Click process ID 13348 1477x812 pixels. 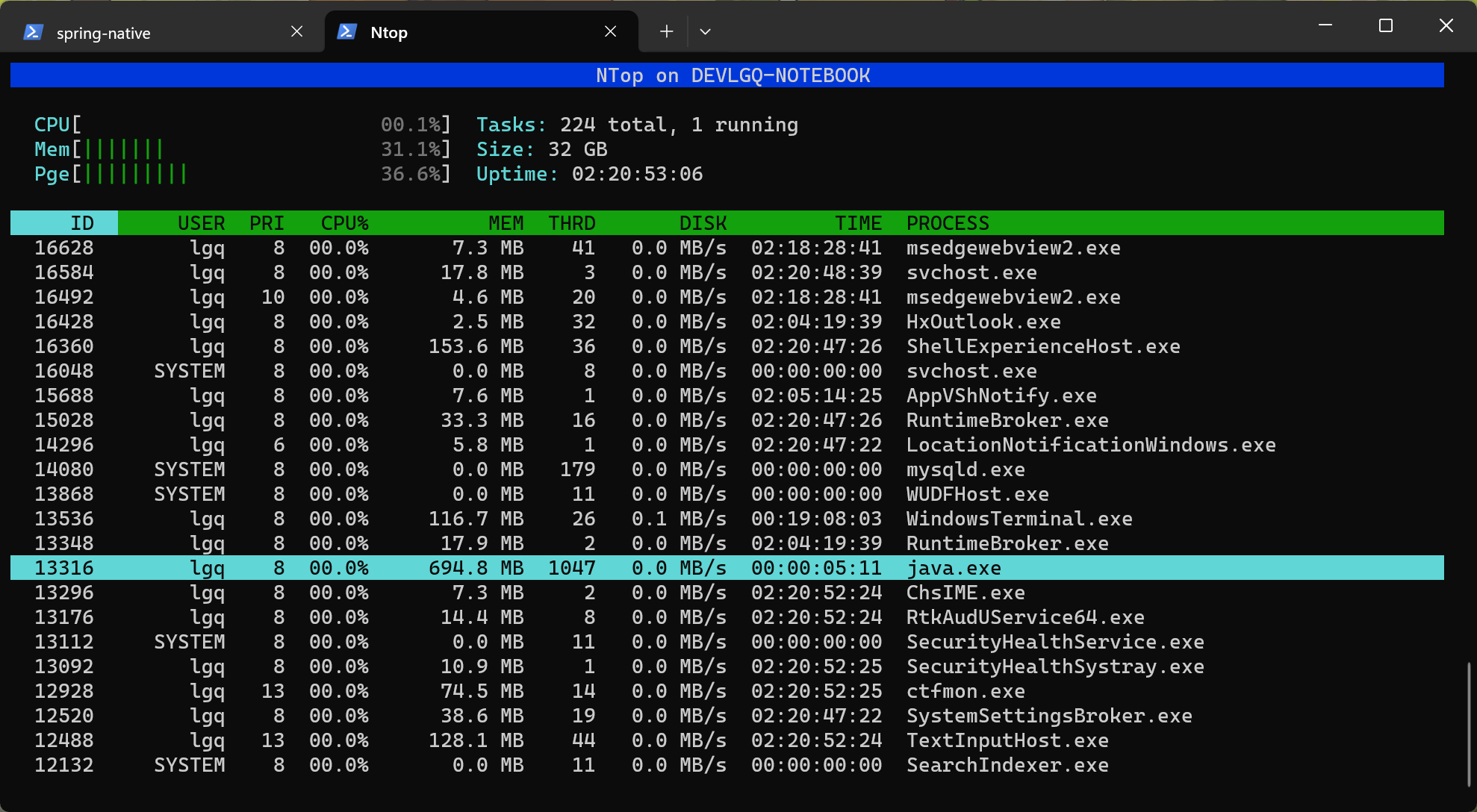pyautogui.click(x=64, y=543)
